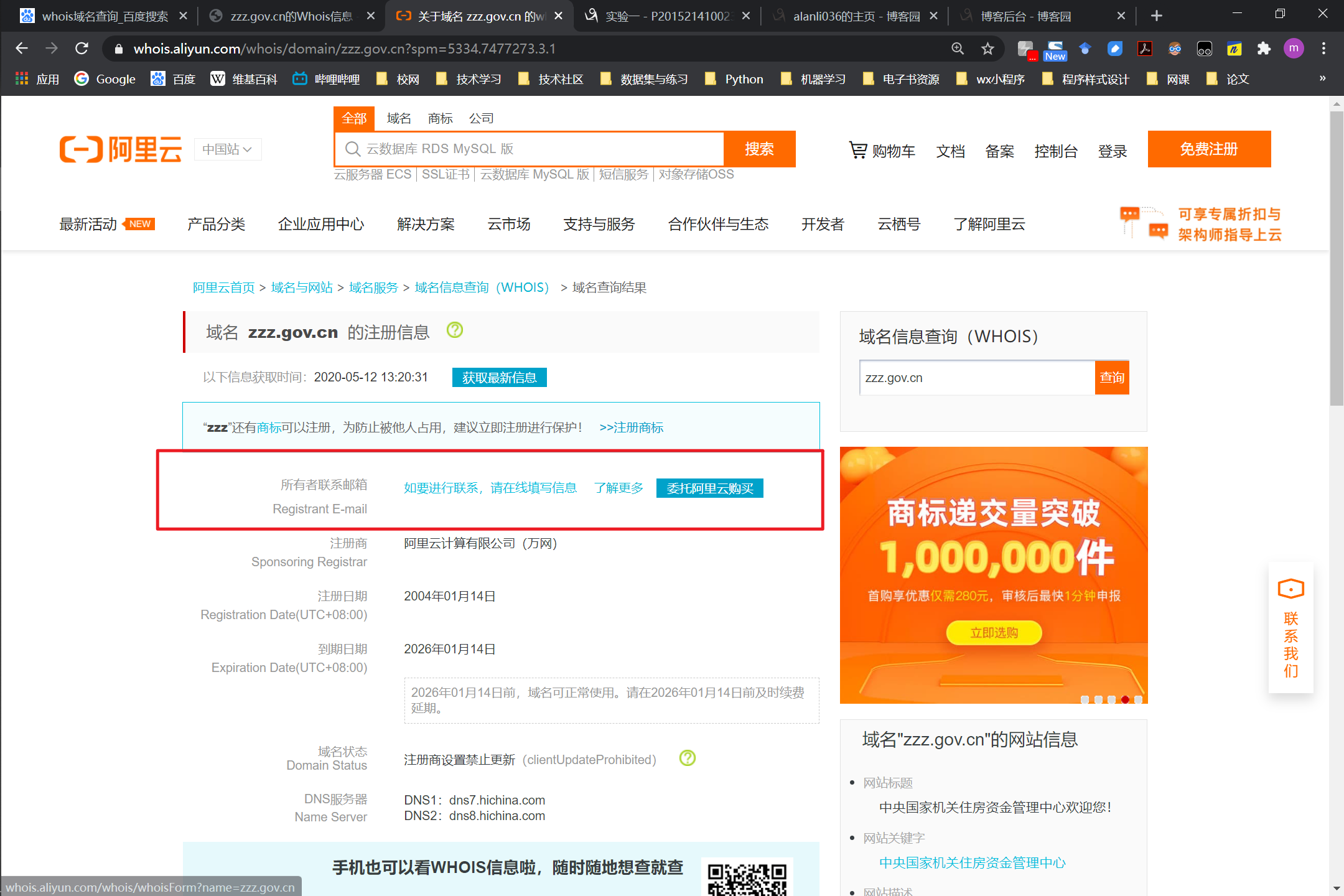Screen dimensions: 1344x896
Task: Expand hidden bookmarks overflow chevron
Action: [1322, 78]
